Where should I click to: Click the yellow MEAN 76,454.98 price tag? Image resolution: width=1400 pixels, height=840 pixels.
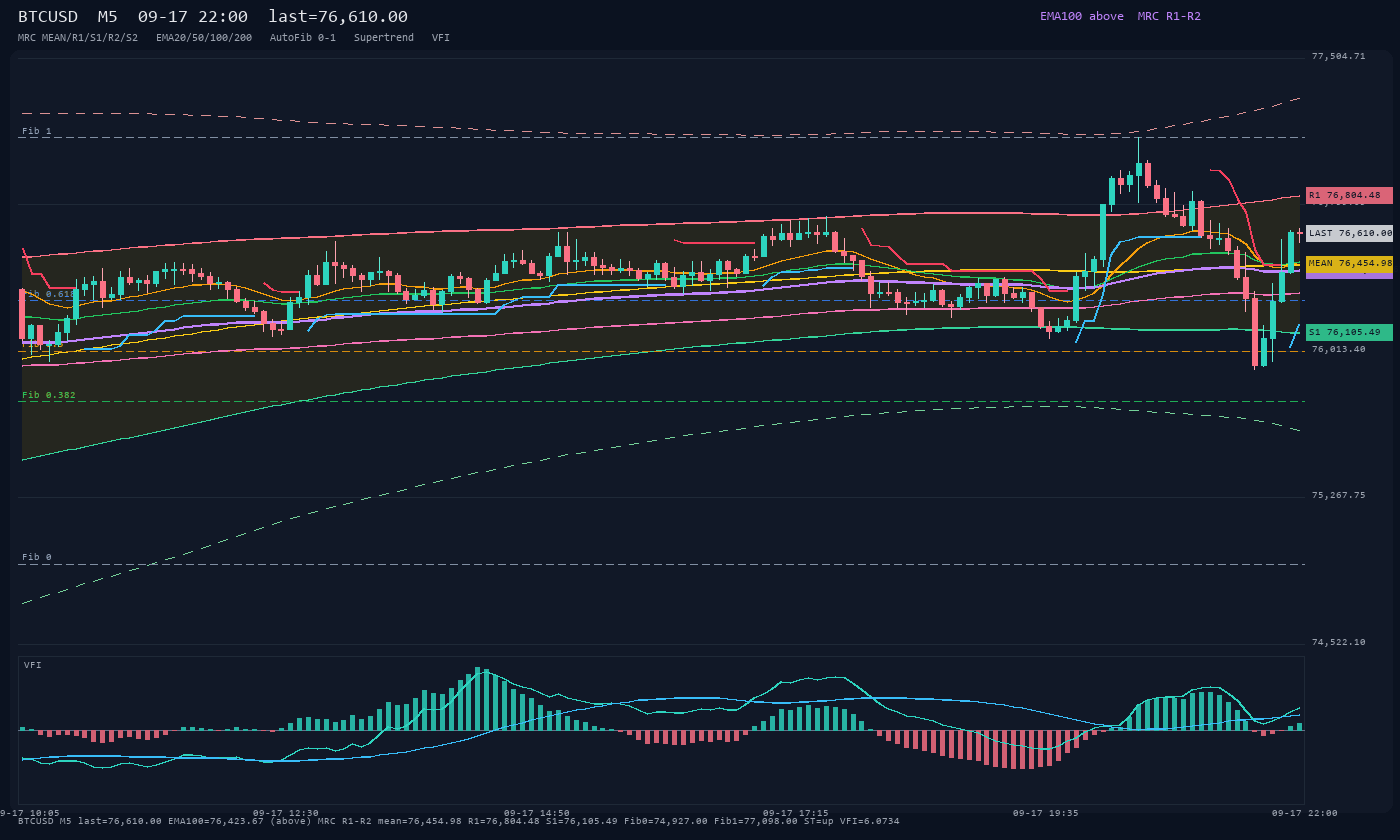tap(1349, 263)
